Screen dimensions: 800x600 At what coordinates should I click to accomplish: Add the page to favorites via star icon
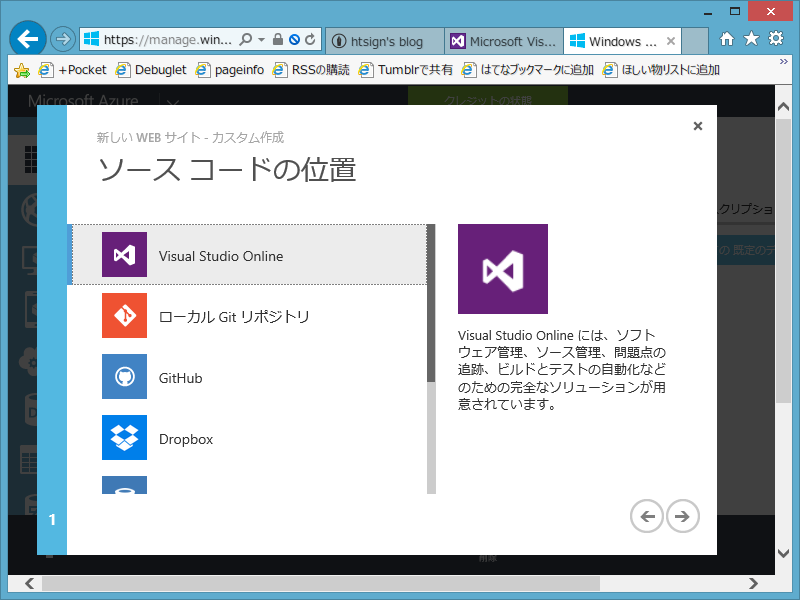tap(753, 40)
